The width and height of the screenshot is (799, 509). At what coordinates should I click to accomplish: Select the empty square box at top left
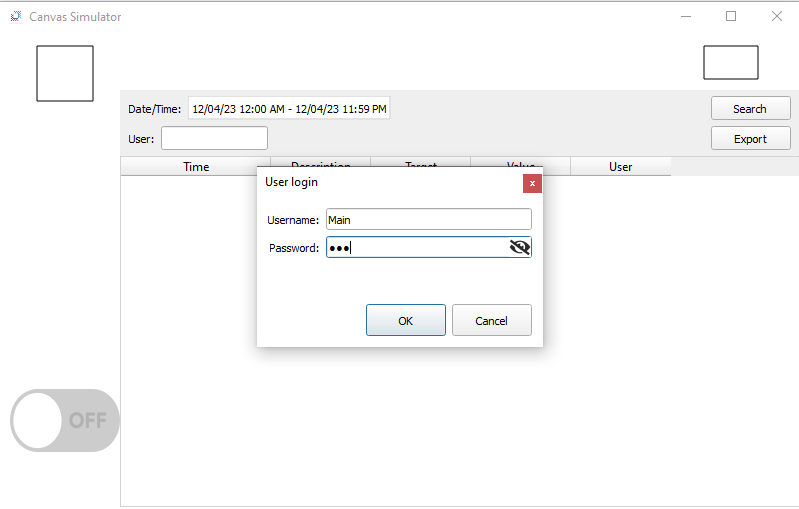tap(65, 73)
